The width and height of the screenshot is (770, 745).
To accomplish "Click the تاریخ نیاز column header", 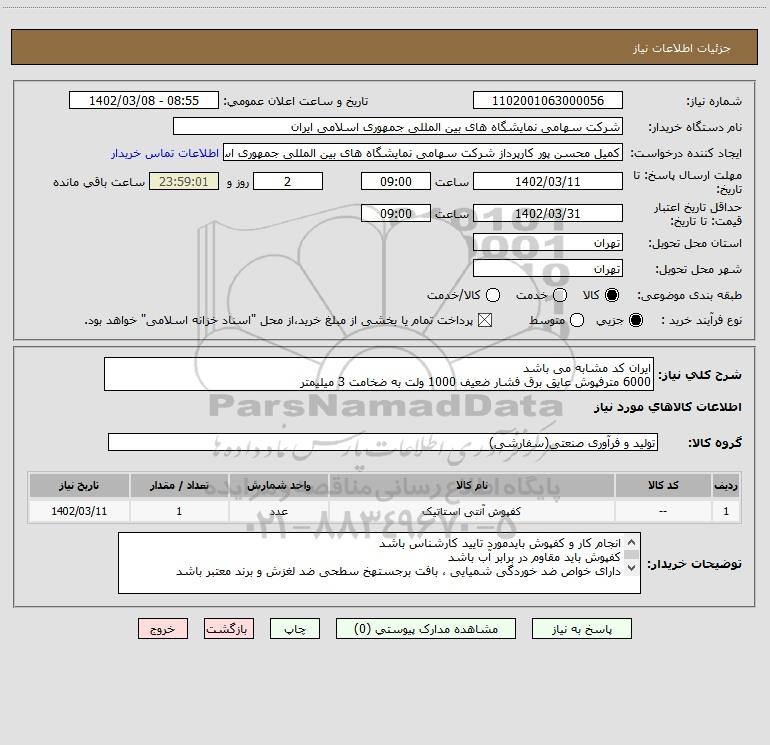I will tap(79, 485).
